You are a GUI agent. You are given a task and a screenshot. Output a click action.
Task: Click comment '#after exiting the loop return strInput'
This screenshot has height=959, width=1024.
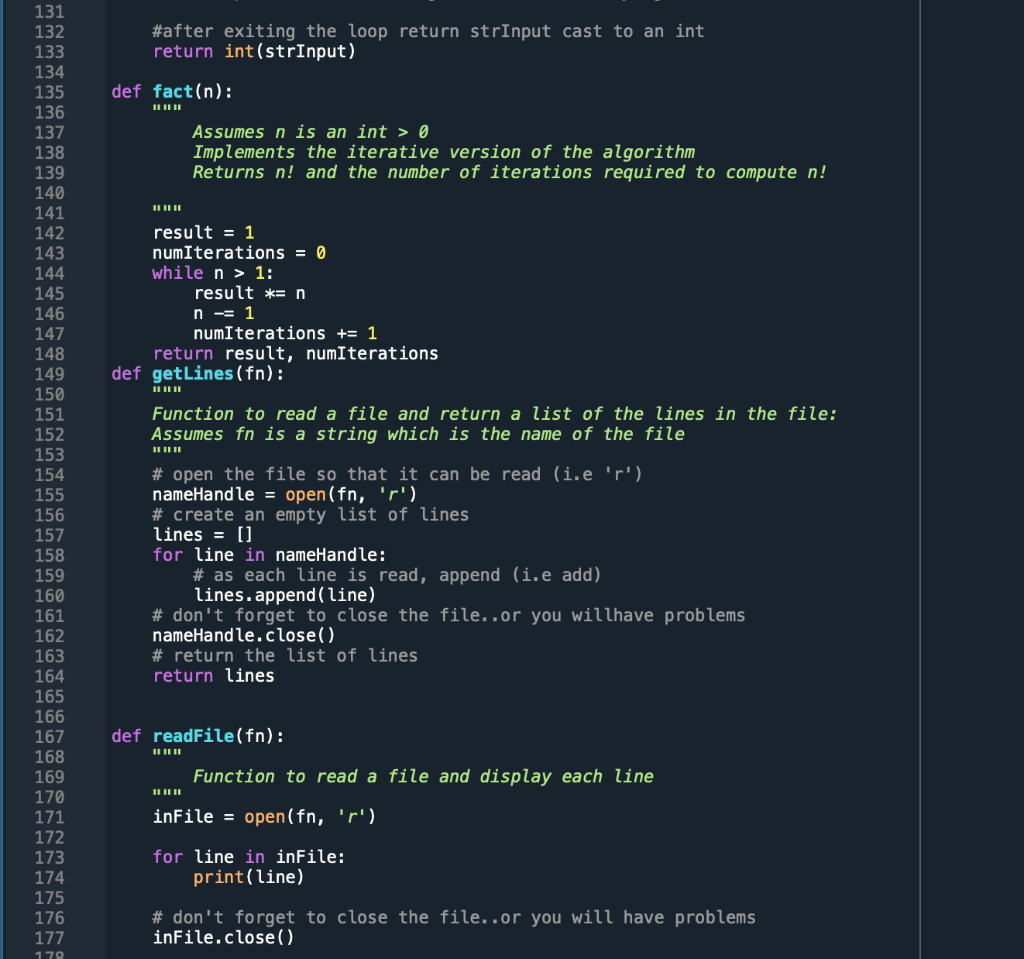[x=428, y=31]
